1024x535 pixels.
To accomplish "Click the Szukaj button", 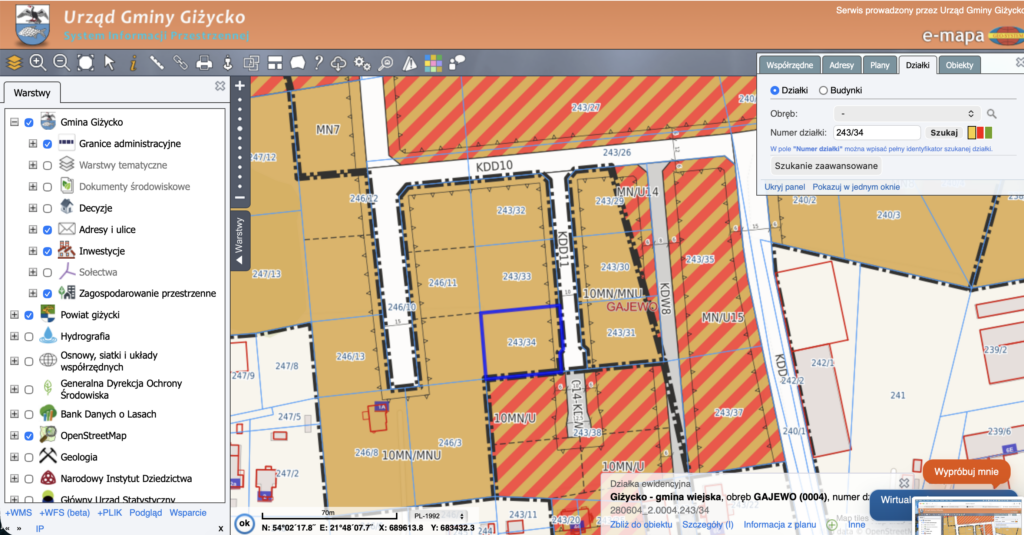I will point(944,133).
